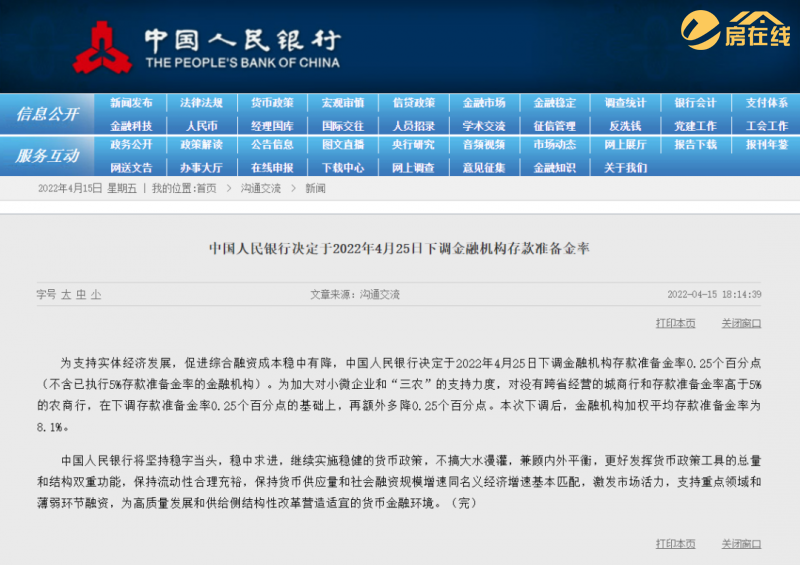Image resolution: width=800 pixels, height=565 pixels.
Task: Set font size to small (小)
Action: coord(96,295)
